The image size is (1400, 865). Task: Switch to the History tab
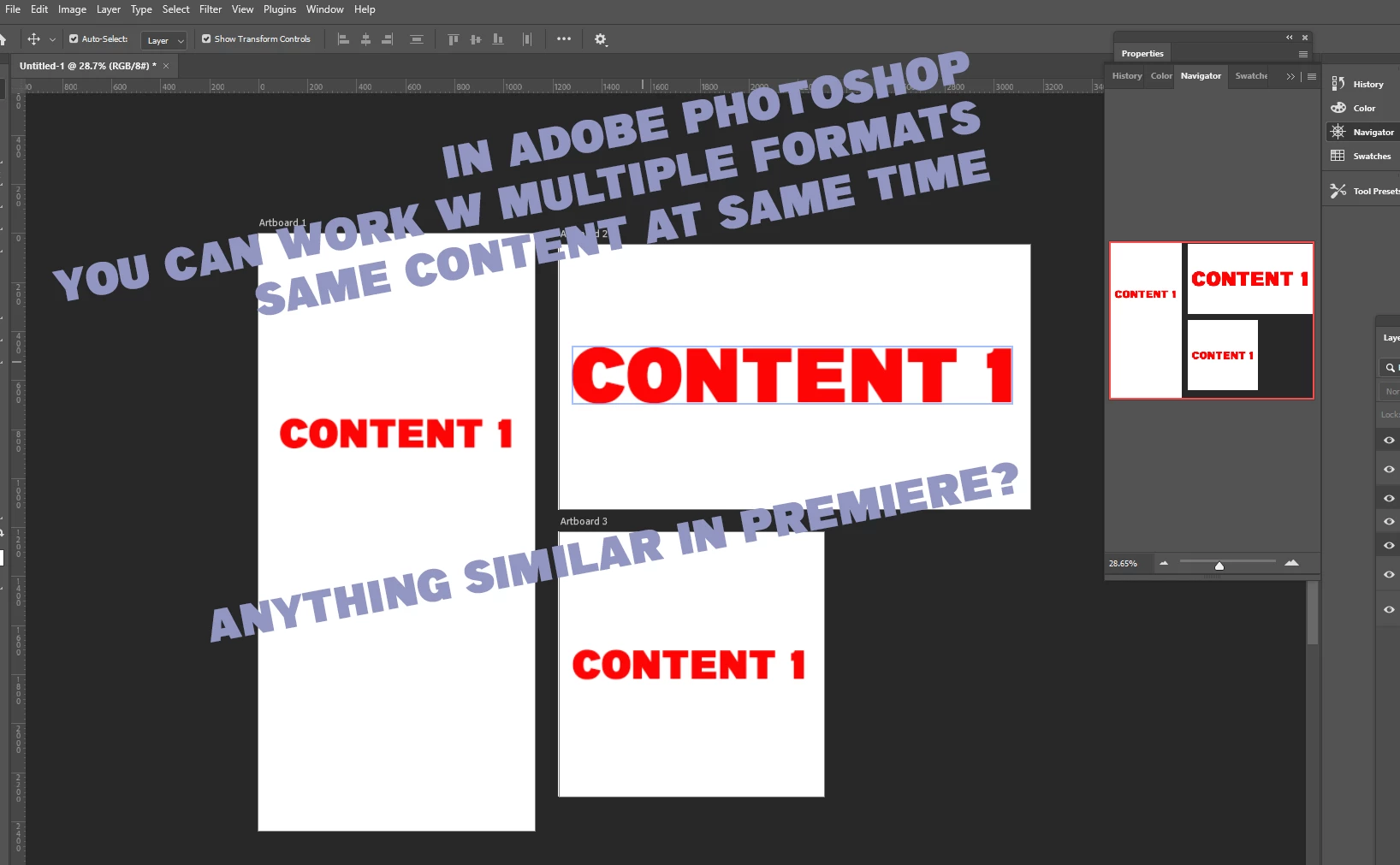click(1127, 76)
